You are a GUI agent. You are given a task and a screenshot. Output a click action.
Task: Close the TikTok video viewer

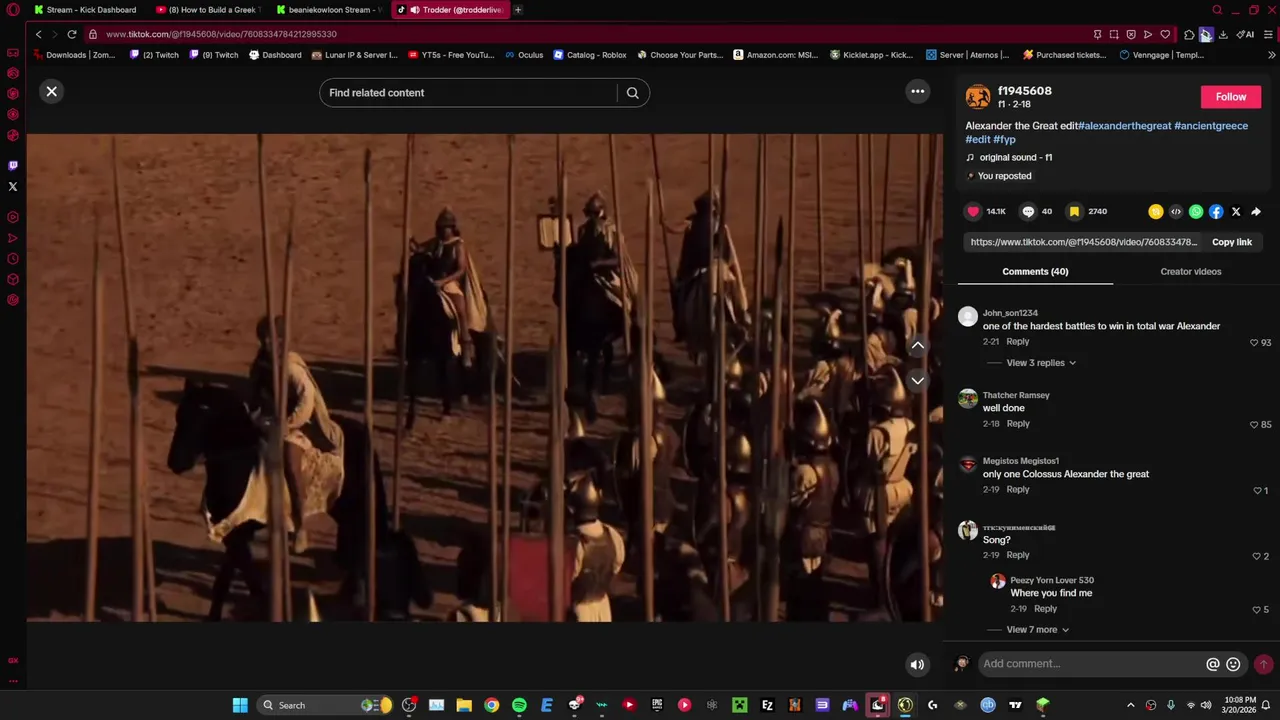[52, 91]
